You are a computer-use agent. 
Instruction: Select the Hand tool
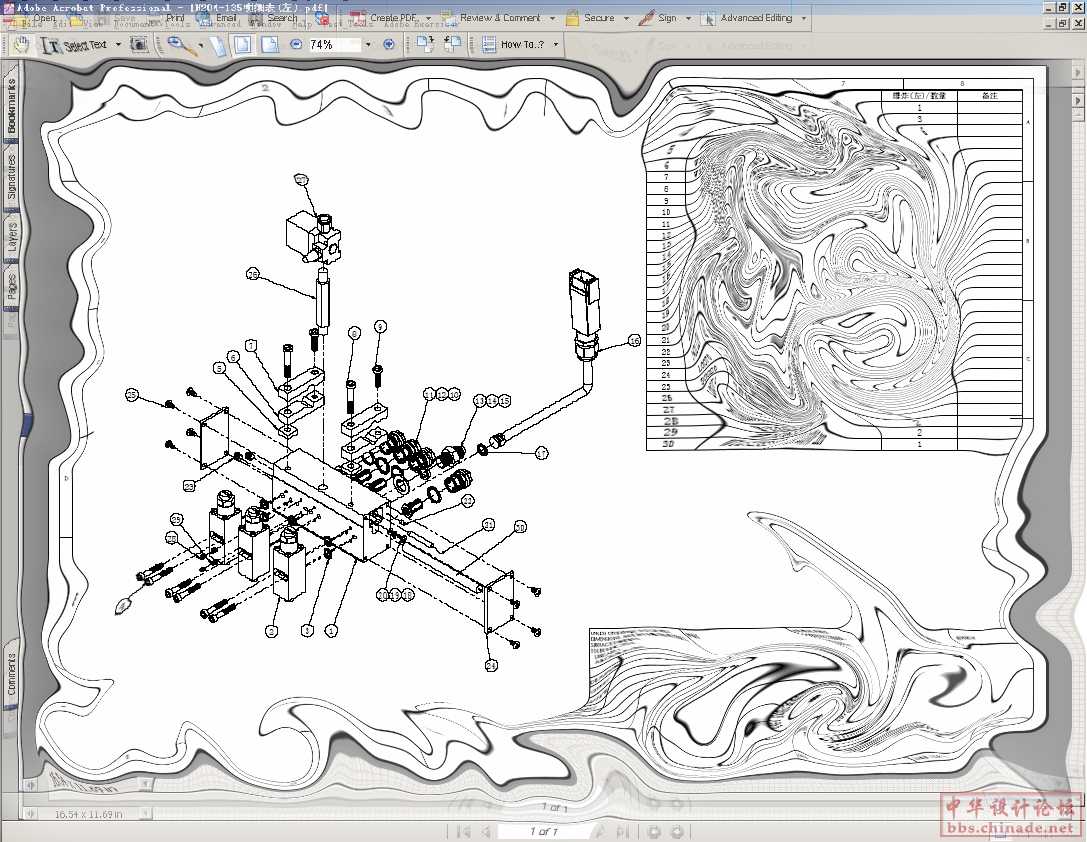pyautogui.click(x=21, y=46)
